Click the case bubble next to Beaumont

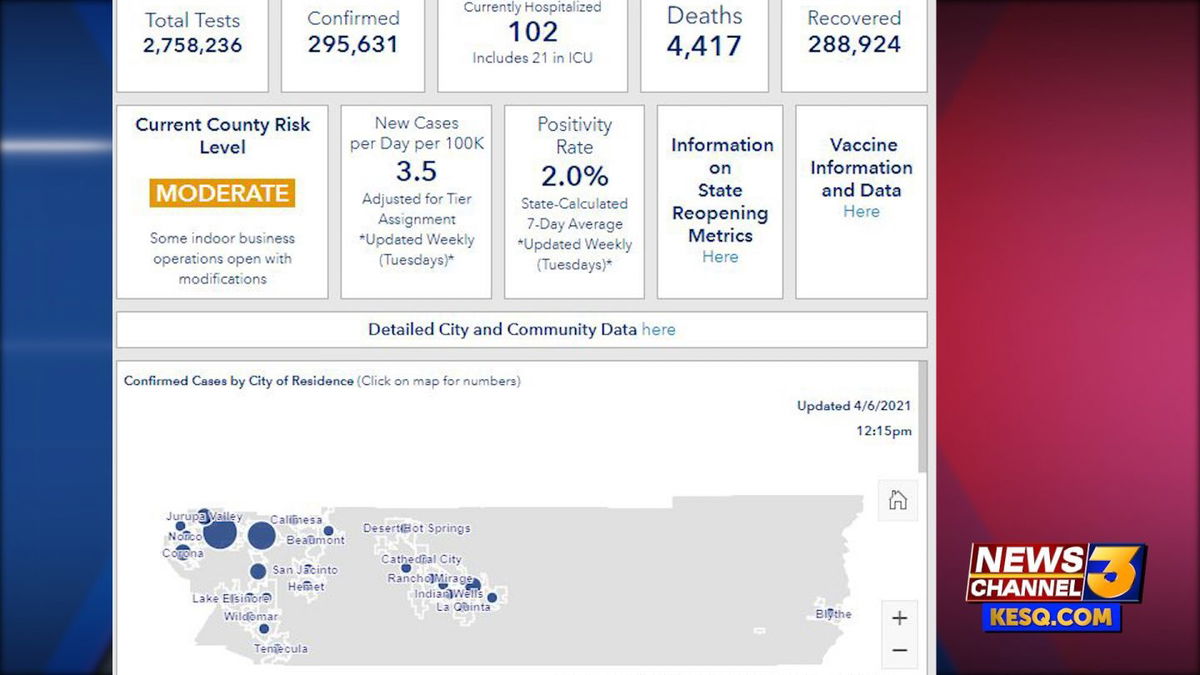pos(328,531)
